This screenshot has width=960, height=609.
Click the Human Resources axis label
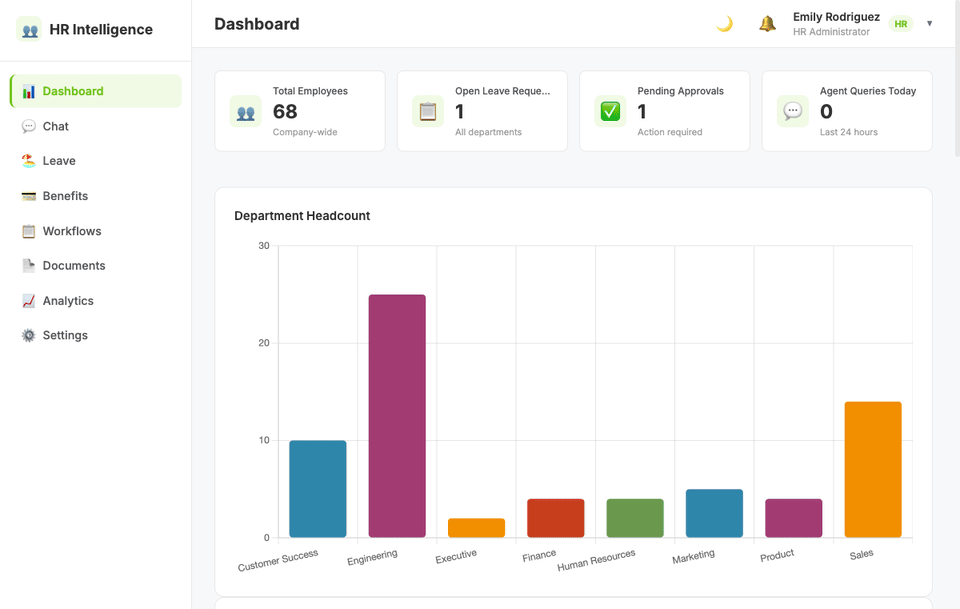[596, 560]
